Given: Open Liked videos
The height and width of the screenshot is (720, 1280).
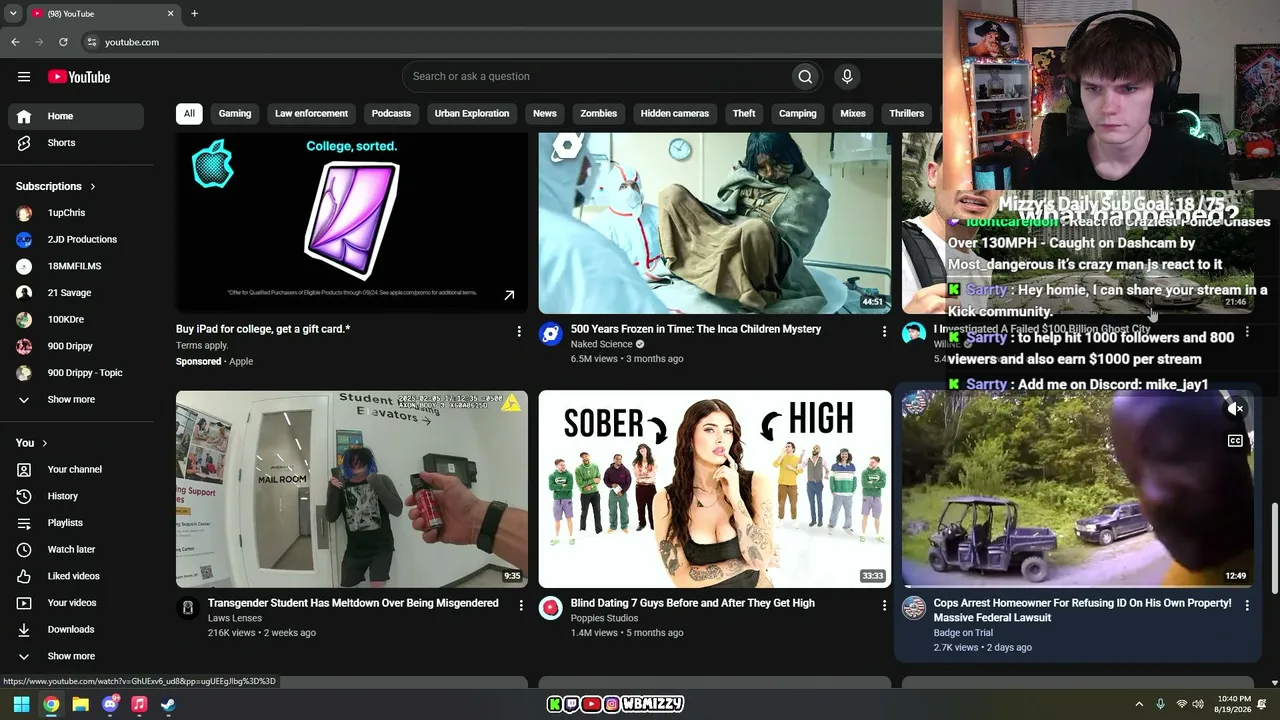Looking at the screenshot, I should point(76,576).
